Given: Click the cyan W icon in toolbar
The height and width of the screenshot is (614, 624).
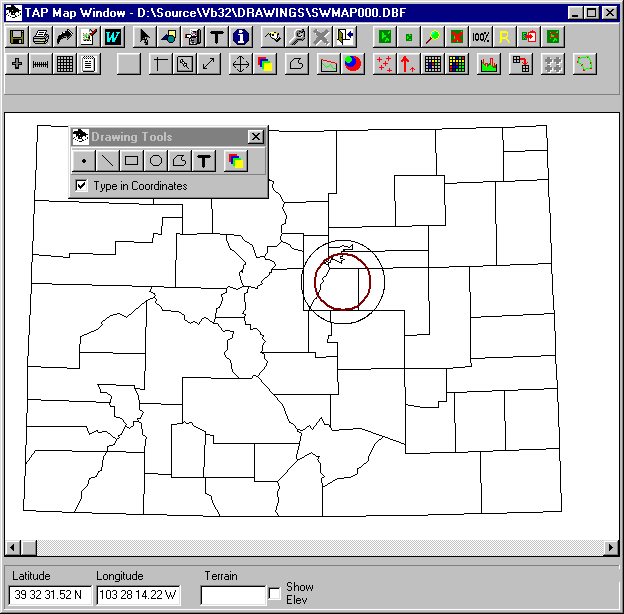Looking at the screenshot, I should pos(113,37).
